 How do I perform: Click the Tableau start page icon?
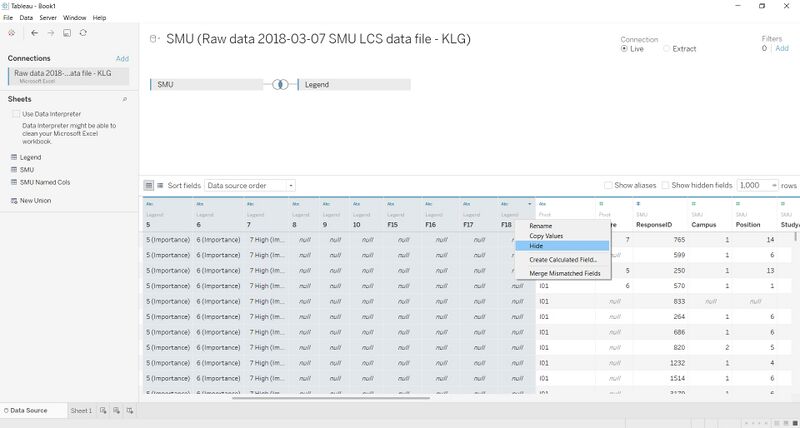coord(12,33)
